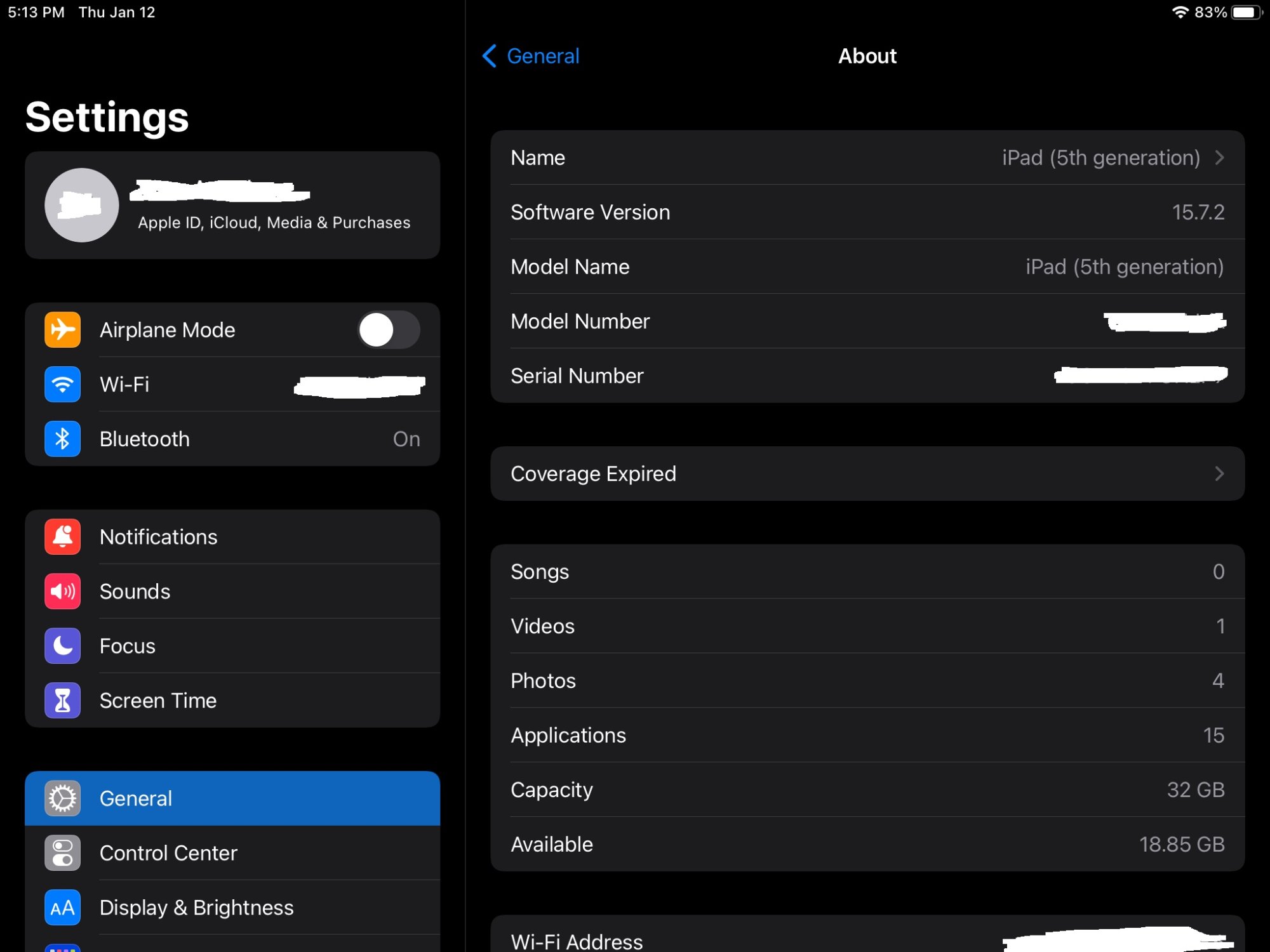This screenshot has height=952, width=1270.
Task: Tap the Focus moon icon
Action: coord(62,646)
